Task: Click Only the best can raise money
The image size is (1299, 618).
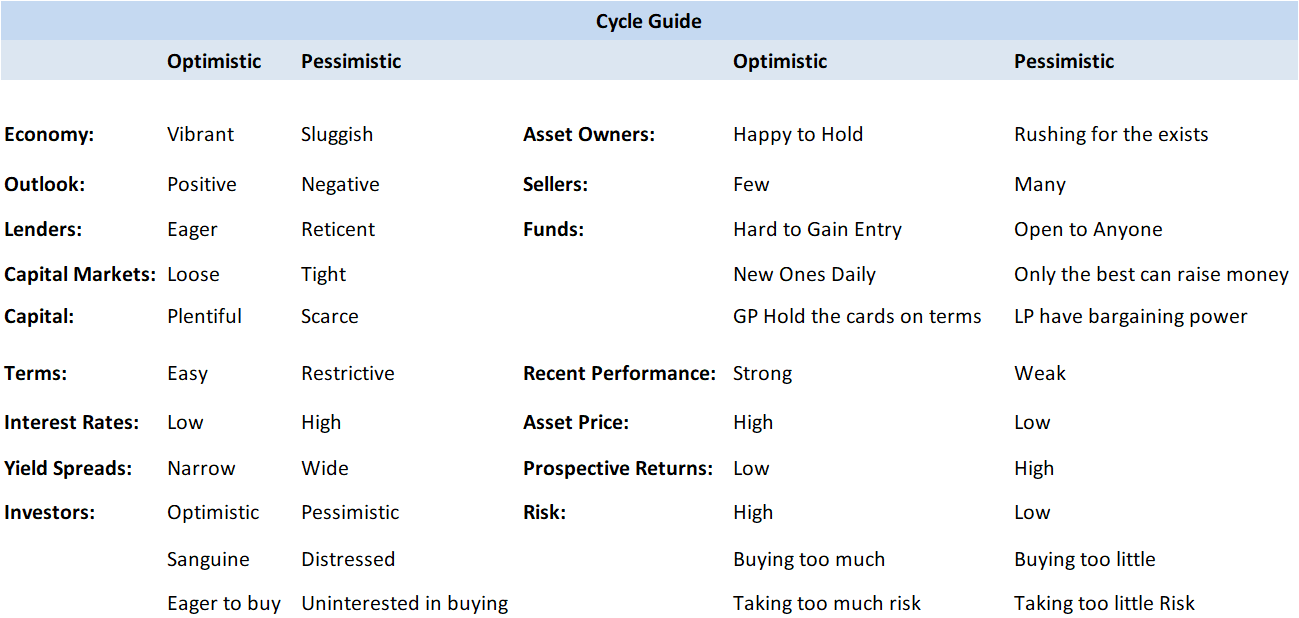Action: click(1151, 275)
